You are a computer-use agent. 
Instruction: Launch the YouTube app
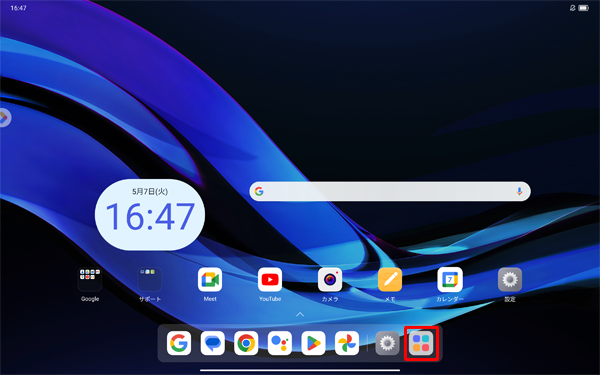[270, 279]
